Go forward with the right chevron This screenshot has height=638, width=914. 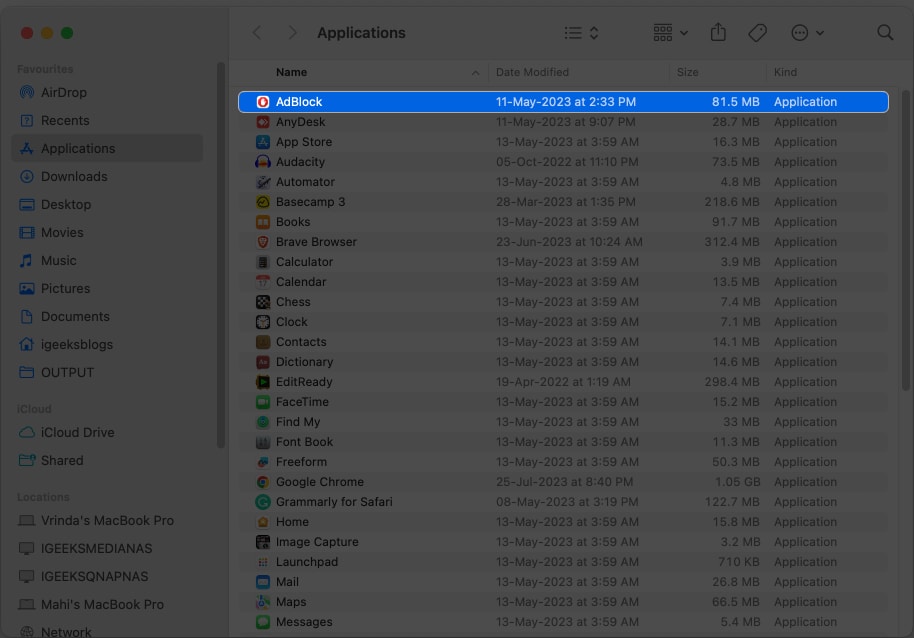click(293, 33)
